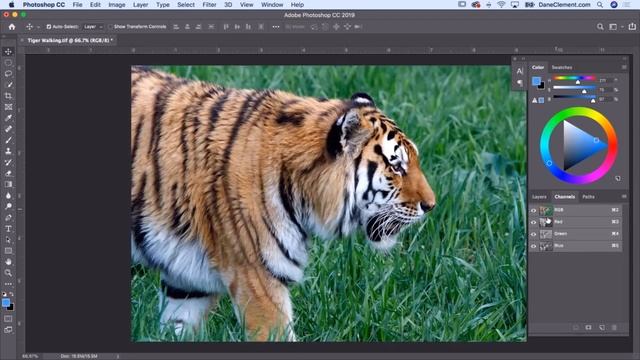Click save selection as channel icon
The width and height of the screenshot is (640, 360).
(588, 328)
